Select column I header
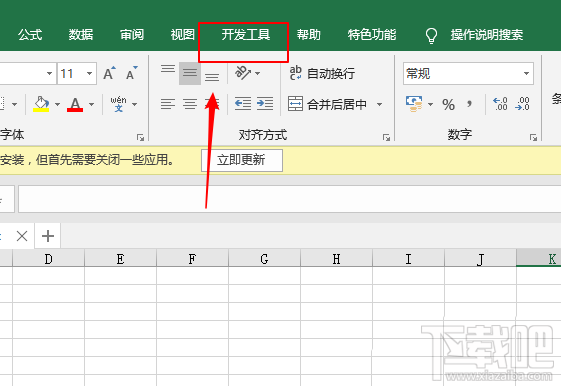561x386 pixels. point(408,258)
